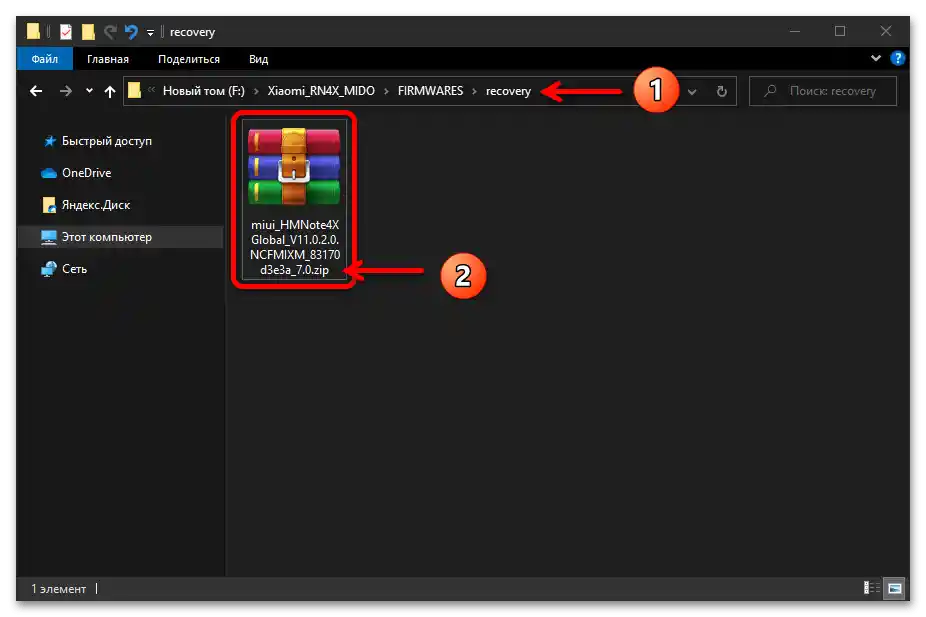Open the recent locations dropdown arrow
Image resolution: width=926 pixels, height=617 pixels.
[89, 91]
